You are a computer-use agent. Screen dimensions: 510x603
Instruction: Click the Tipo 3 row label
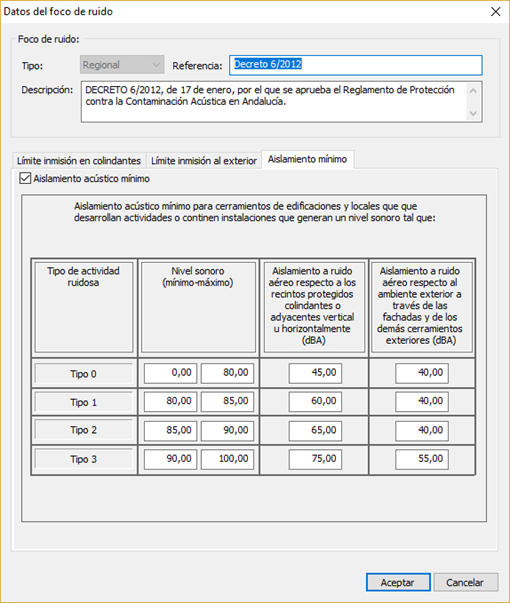pyautogui.click(x=83, y=459)
